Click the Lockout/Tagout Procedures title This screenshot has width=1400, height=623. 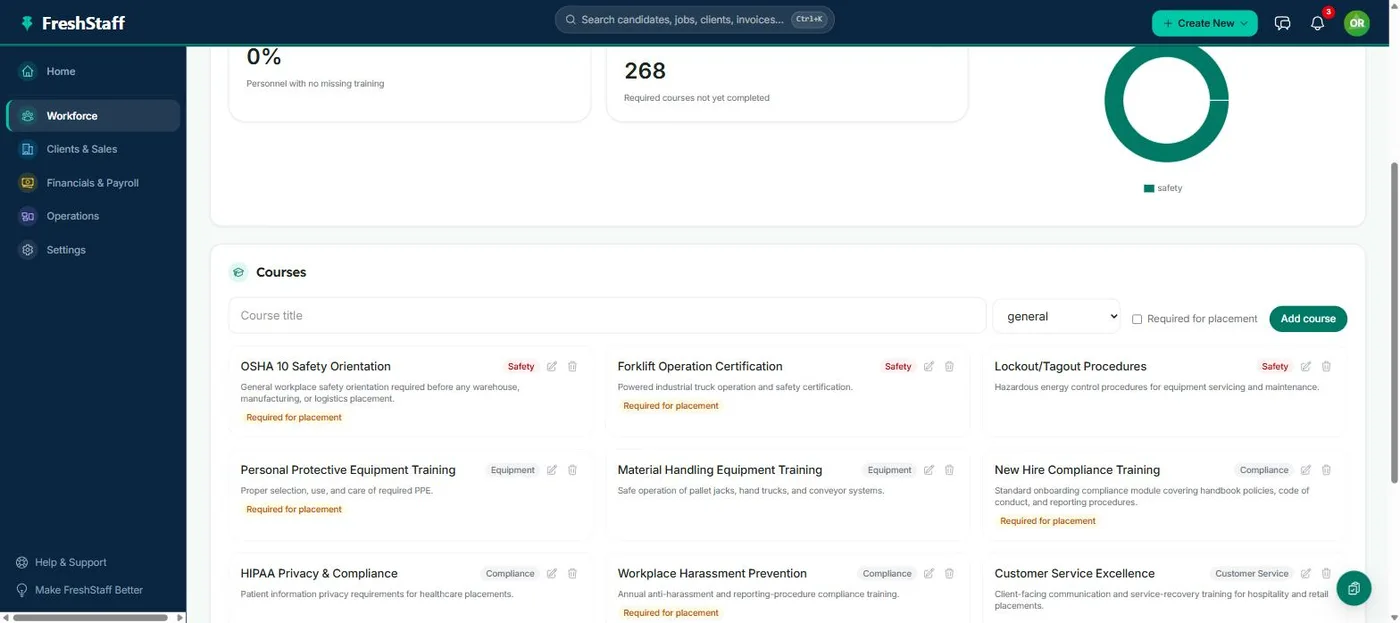click(x=1070, y=367)
